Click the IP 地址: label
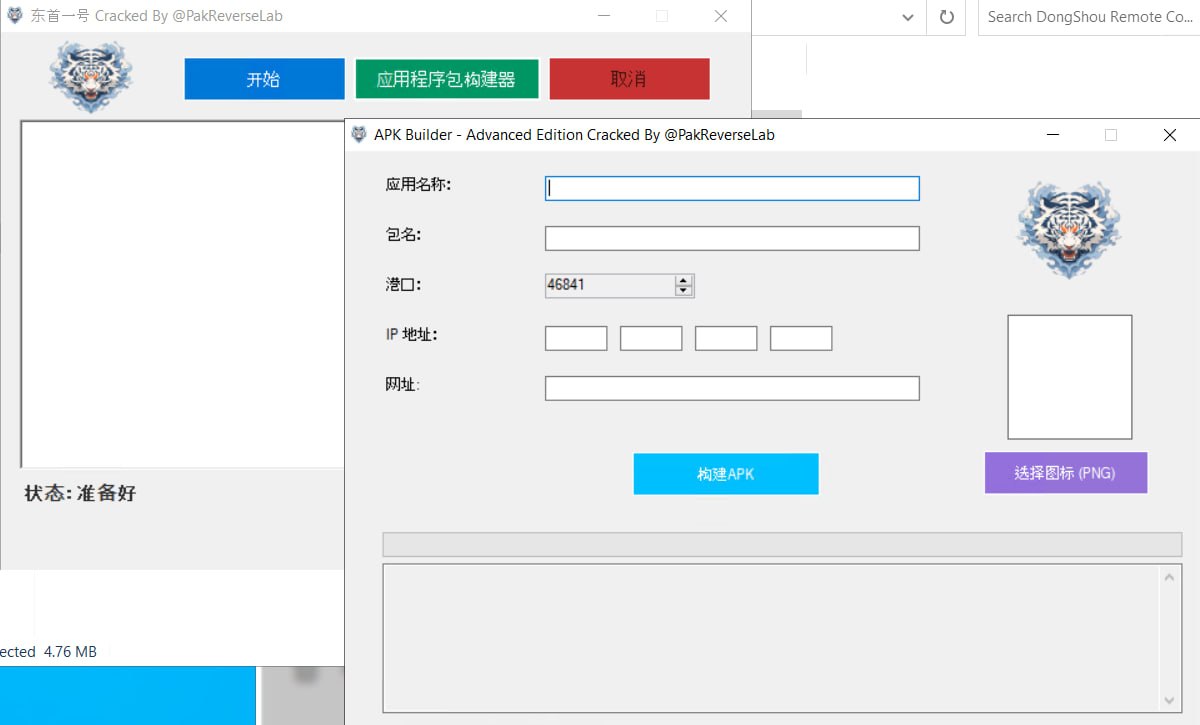The height and width of the screenshot is (725, 1200). click(411, 335)
